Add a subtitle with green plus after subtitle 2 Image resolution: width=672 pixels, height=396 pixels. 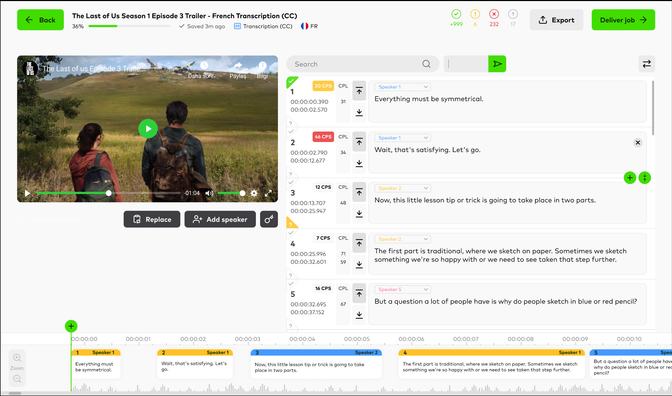pos(630,177)
